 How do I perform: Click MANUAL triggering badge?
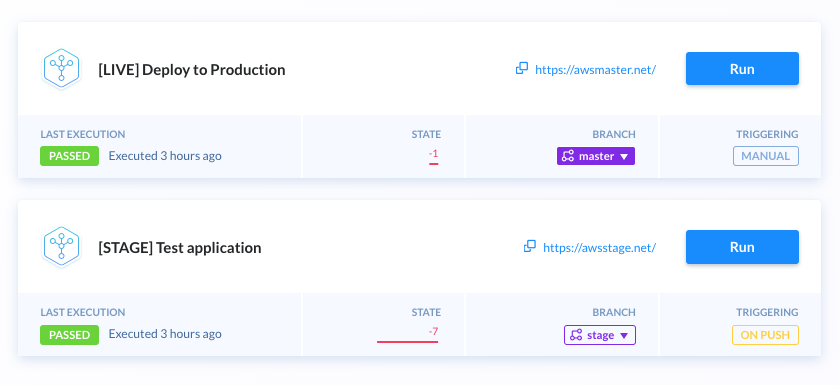click(766, 156)
